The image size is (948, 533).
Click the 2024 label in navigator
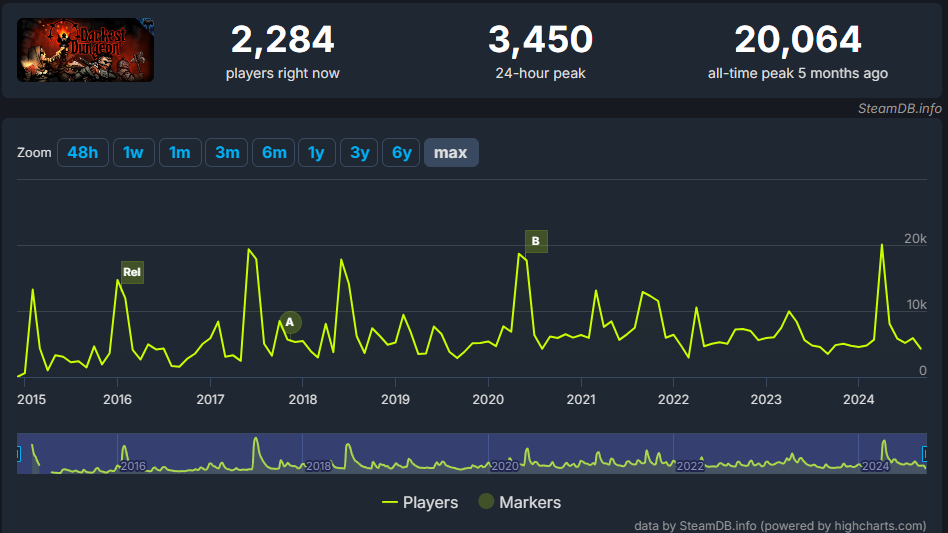[x=875, y=466]
